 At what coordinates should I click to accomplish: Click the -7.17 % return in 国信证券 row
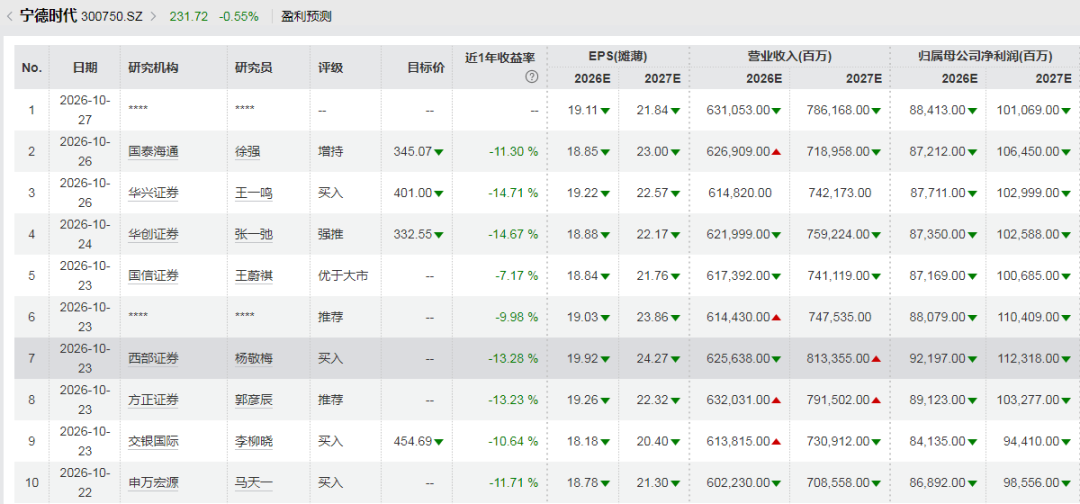pyautogui.click(x=517, y=275)
